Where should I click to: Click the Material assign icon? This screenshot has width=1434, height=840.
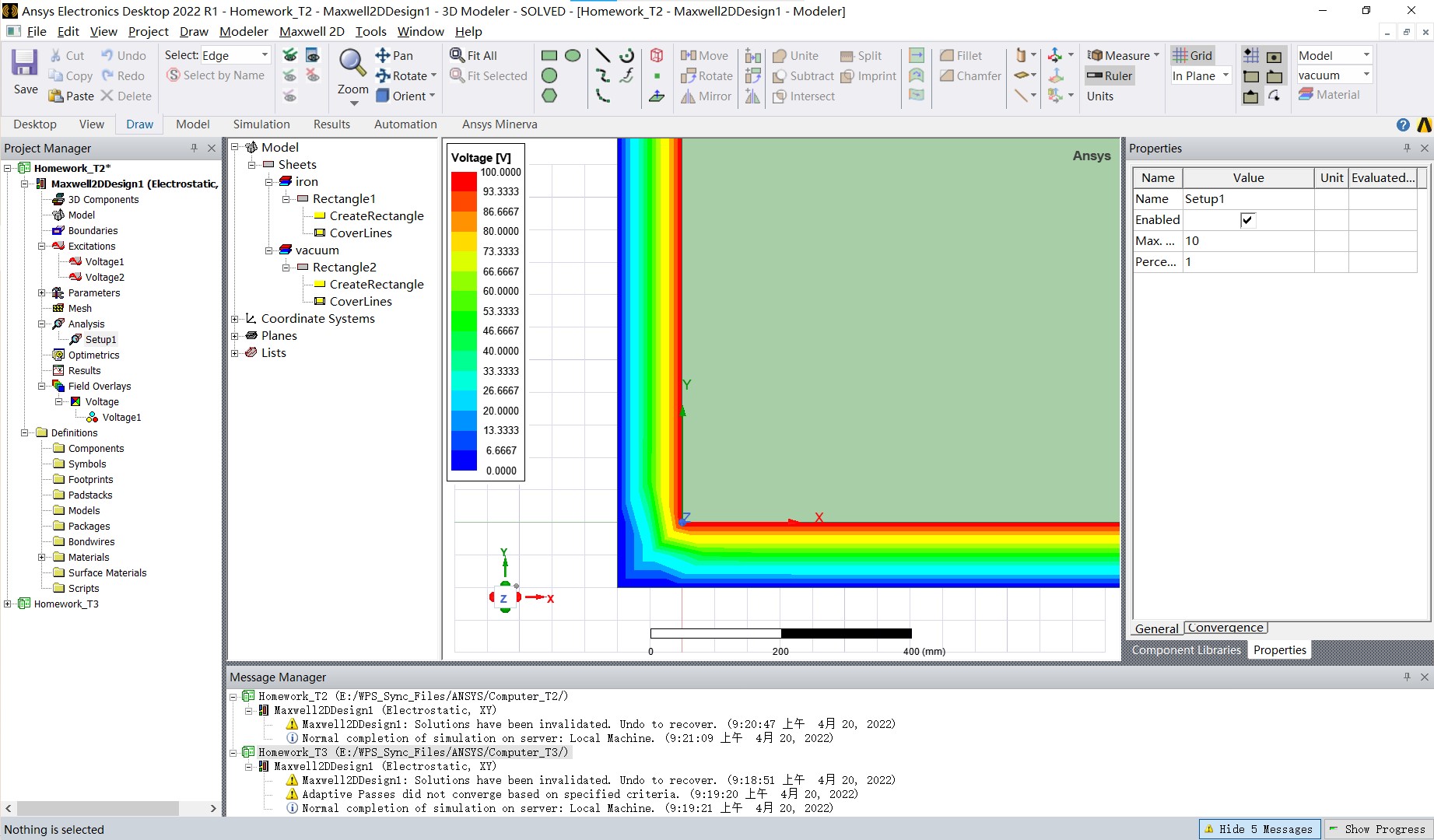(1329, 94)
